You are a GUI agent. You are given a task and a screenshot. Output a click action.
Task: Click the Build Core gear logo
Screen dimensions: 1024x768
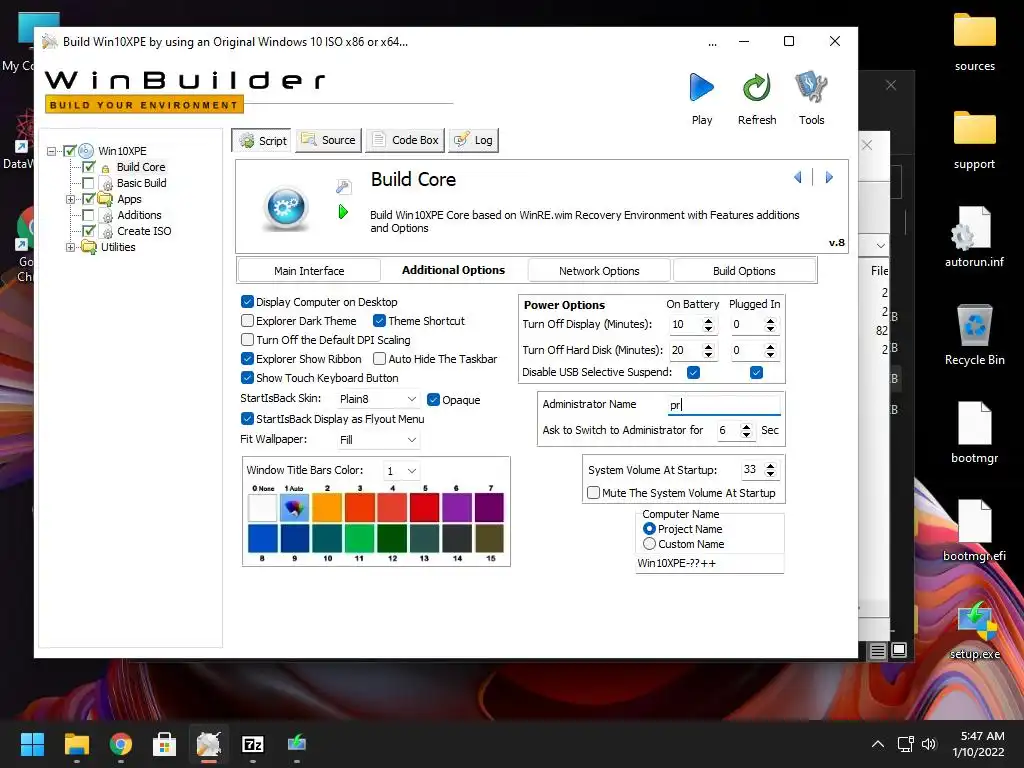pos(286,208)
